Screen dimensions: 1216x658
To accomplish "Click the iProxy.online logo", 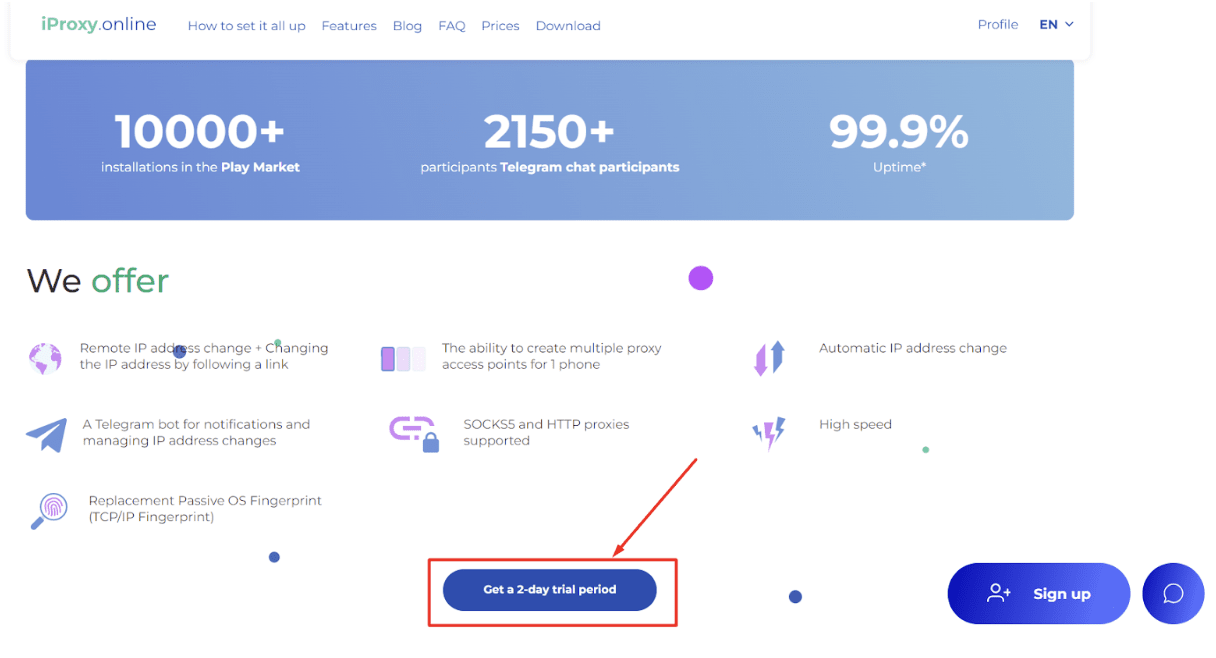I will coord(99,25).
